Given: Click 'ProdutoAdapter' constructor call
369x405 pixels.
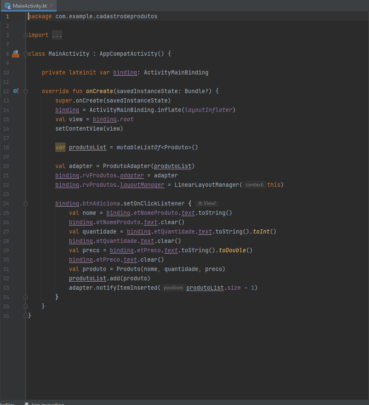Looking at the screenshot, I should tap(127, 166).
